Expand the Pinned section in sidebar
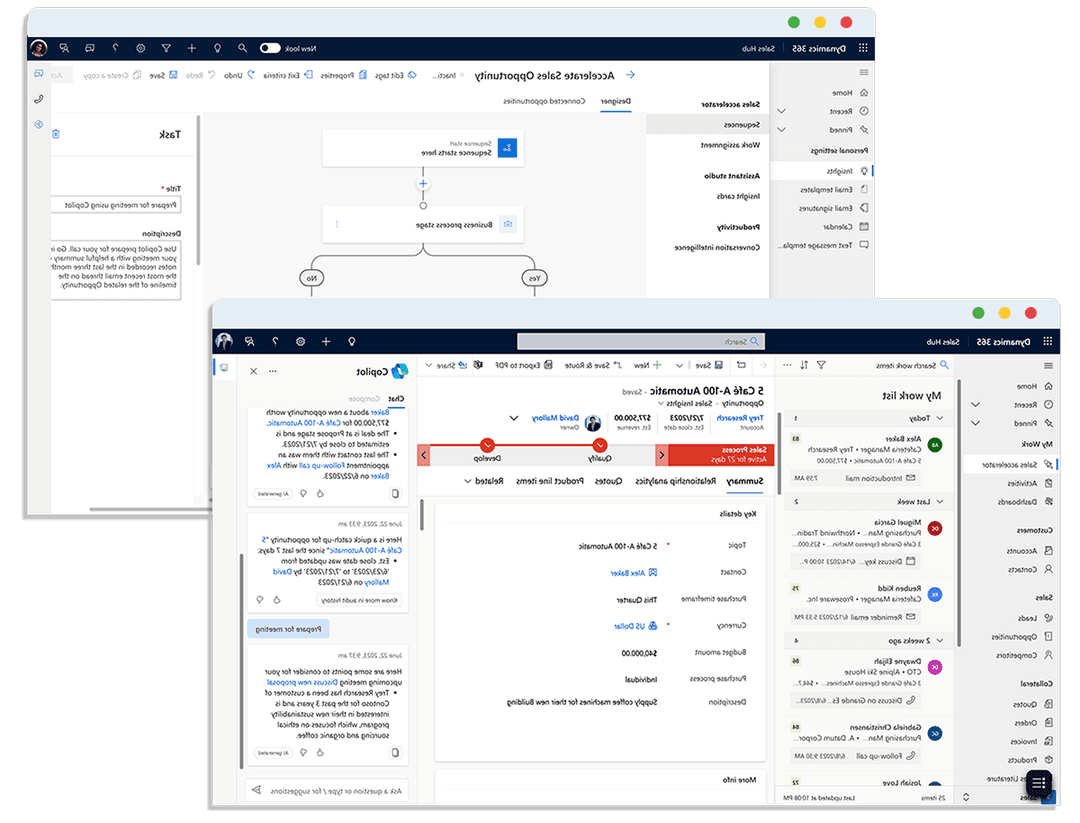This screenshot has height=823, width=1080. (x=781, y=130)
